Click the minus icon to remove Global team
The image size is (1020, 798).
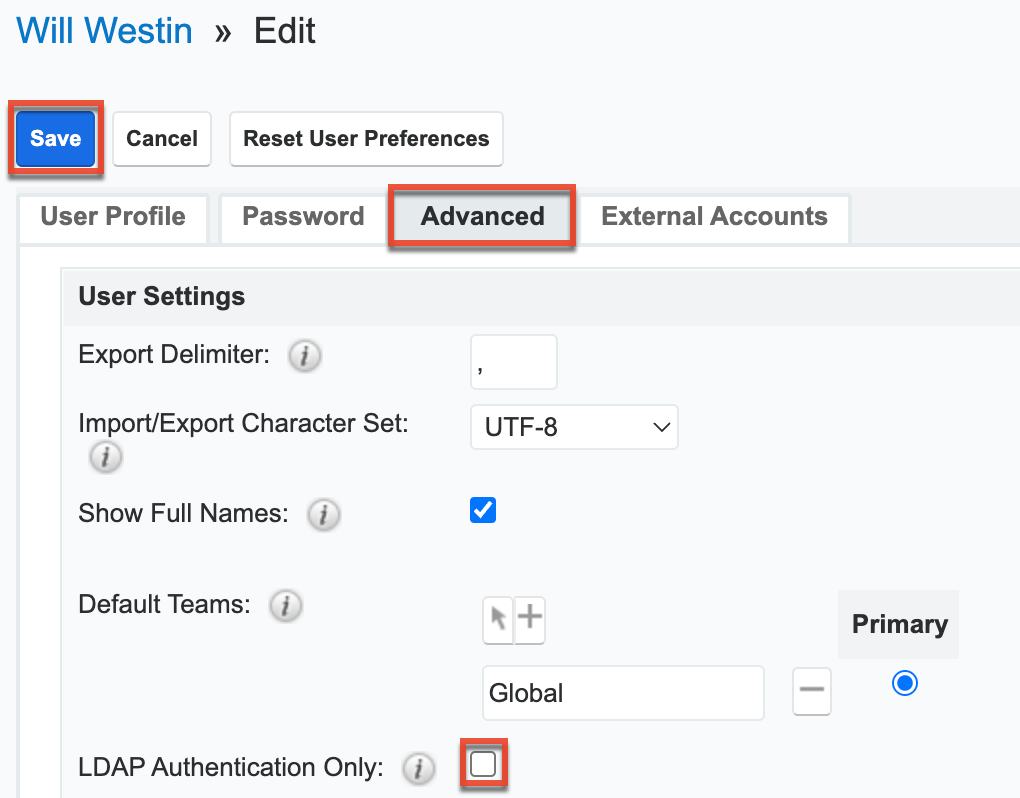tap(811, 691)
